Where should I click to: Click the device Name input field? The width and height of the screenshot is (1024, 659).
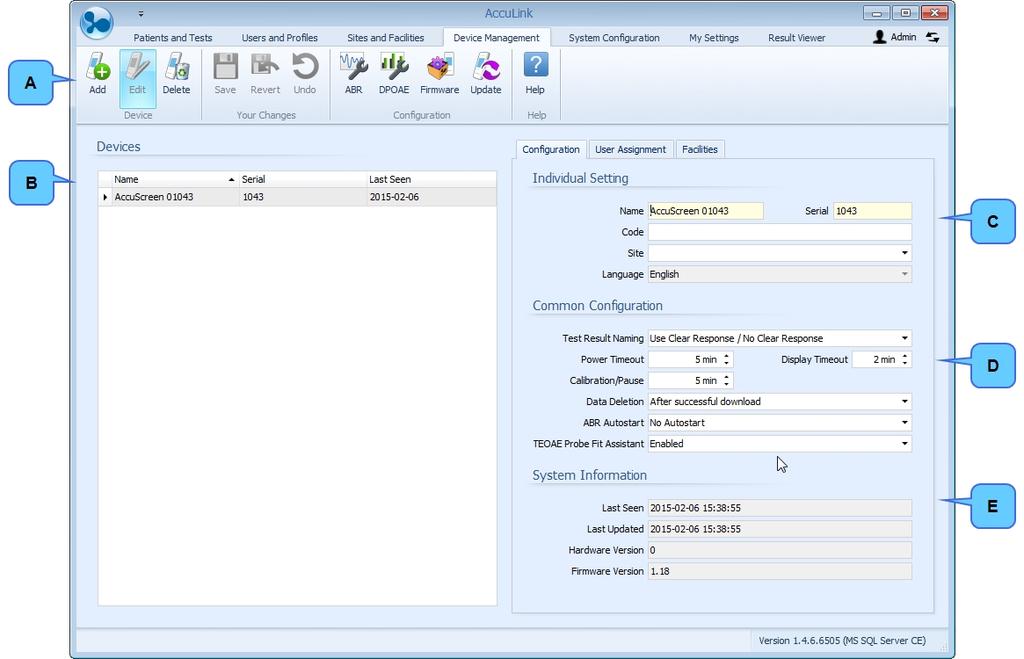(705, 211)
